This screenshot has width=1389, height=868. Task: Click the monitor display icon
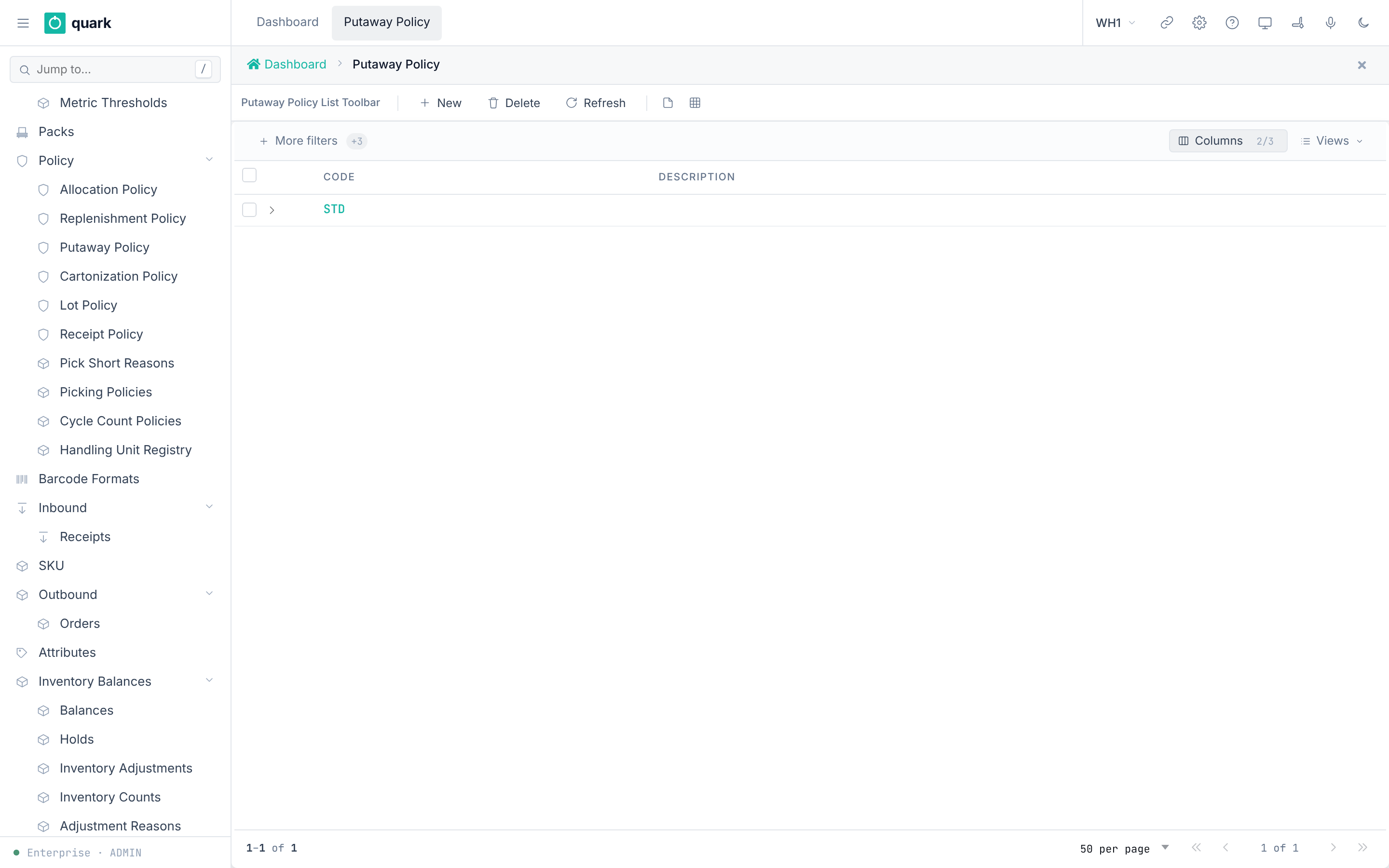1265,23
